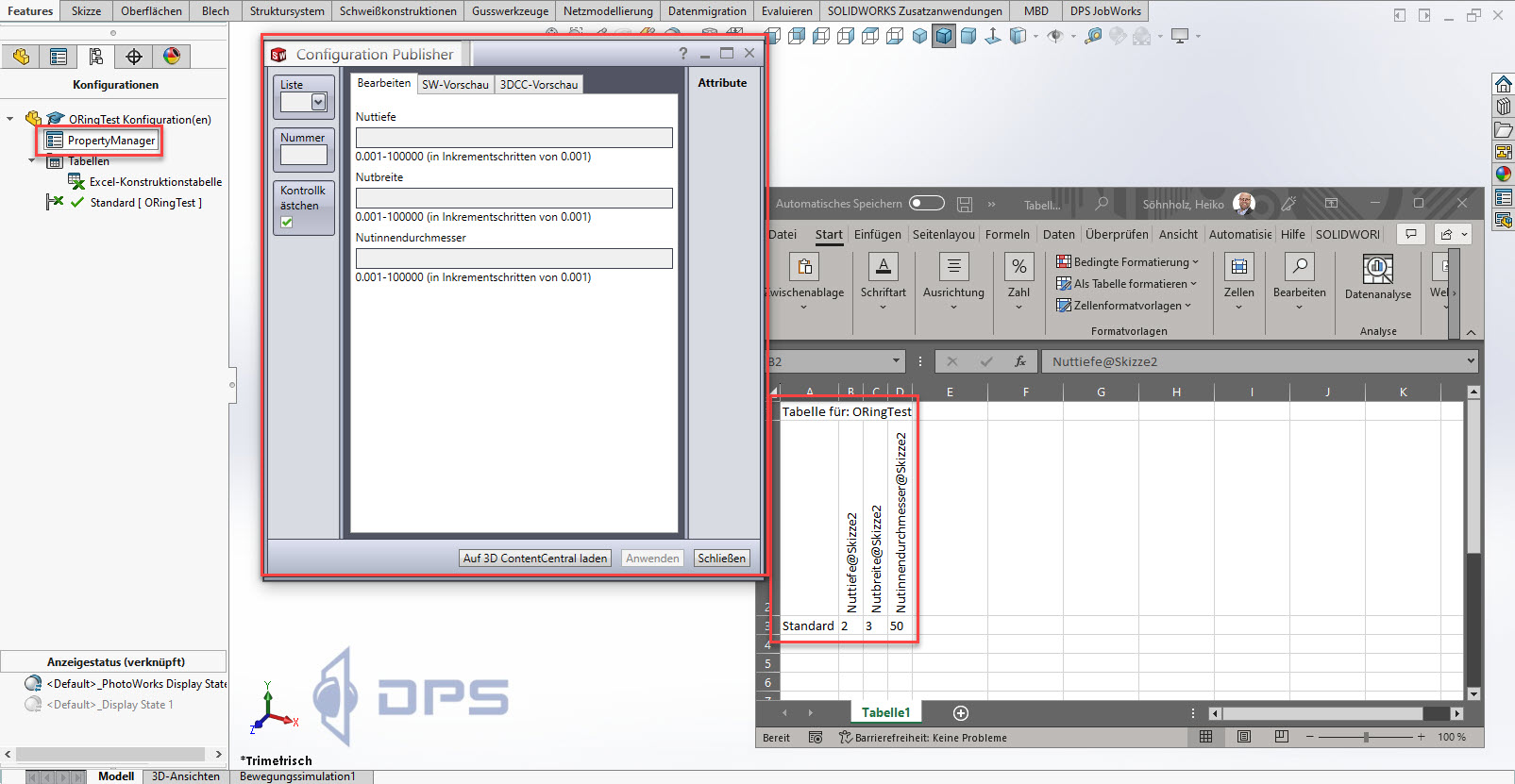This screenshot has height=784, width=1515.
Task: Open Zellenformatvorlagen dropdown
Action: click(1123, 305)
